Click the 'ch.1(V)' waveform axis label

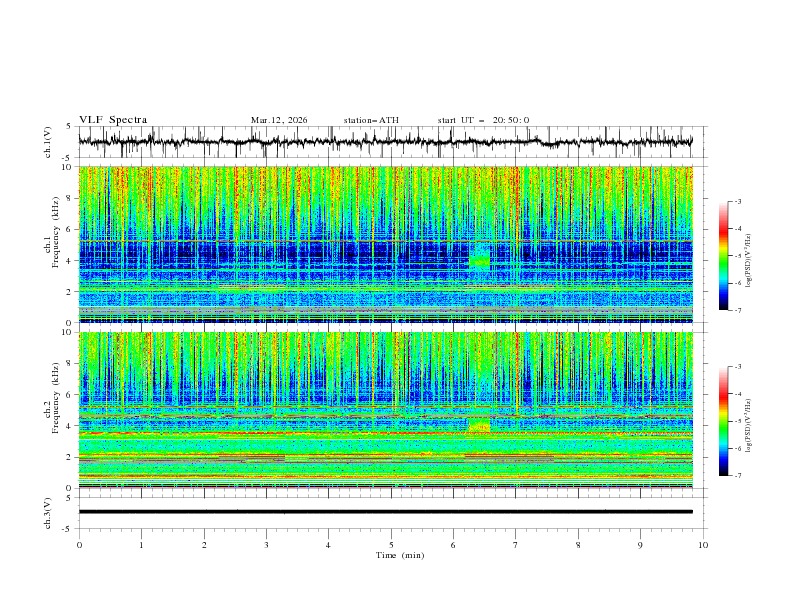pos(48,142)
